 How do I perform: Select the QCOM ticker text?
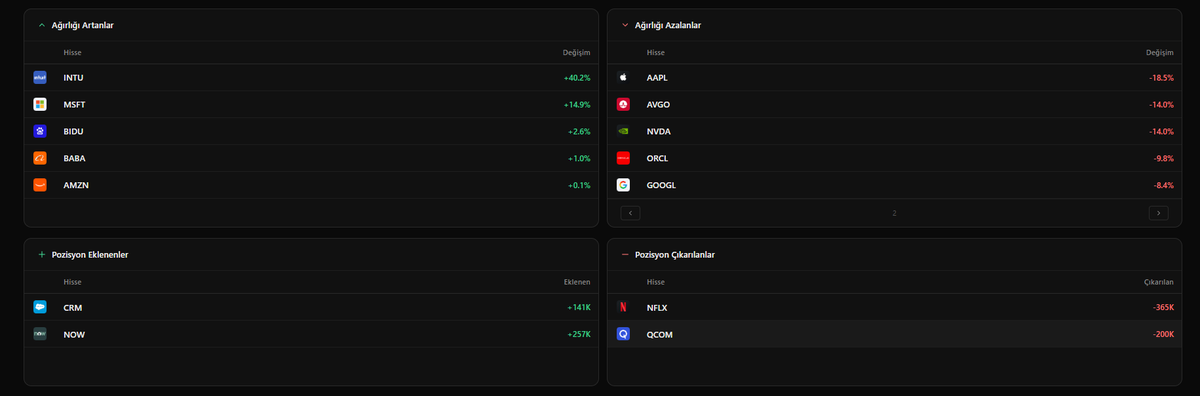click(x=660, y=334)
